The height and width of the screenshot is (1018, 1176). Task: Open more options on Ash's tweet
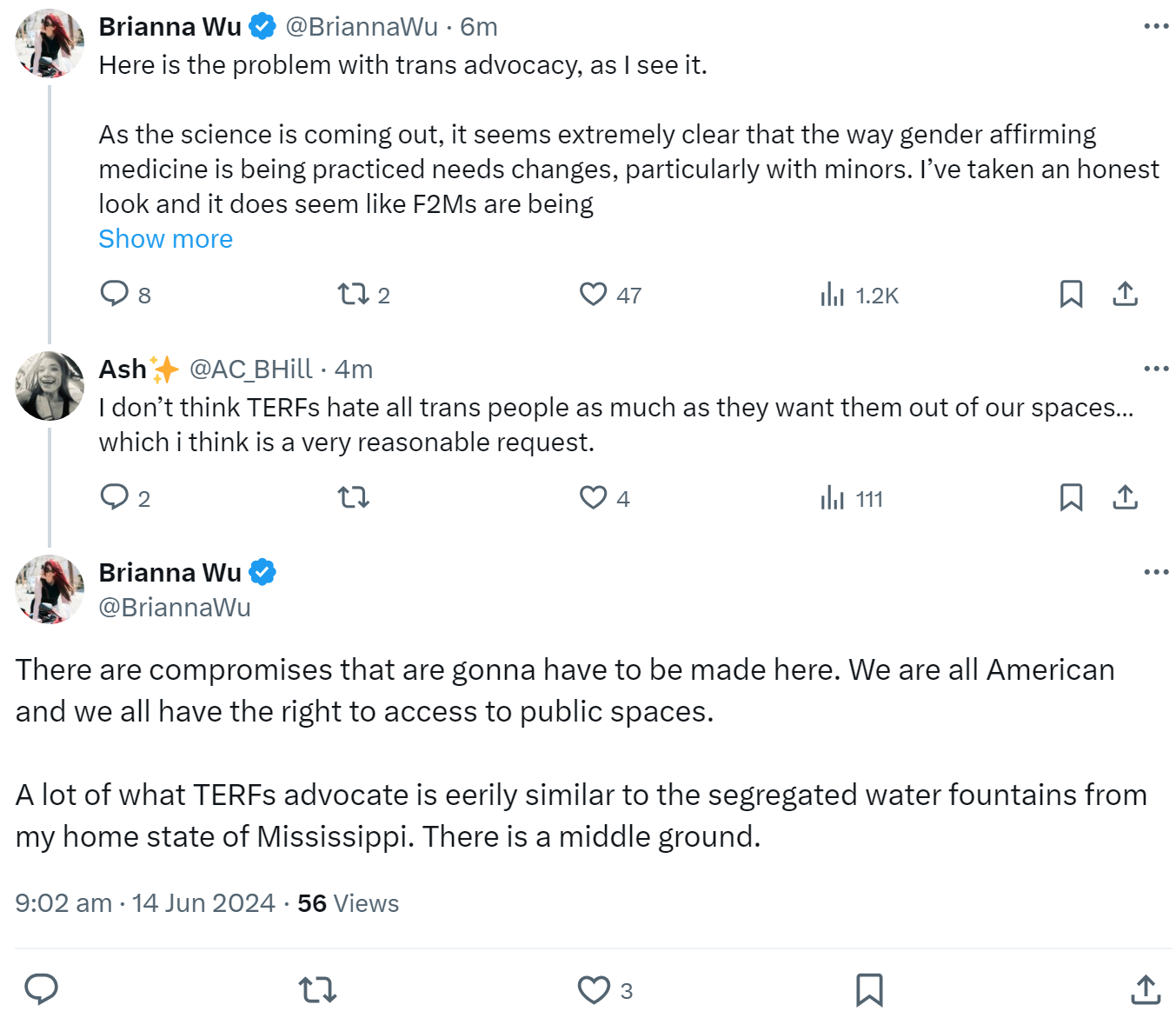point(1156,369)
